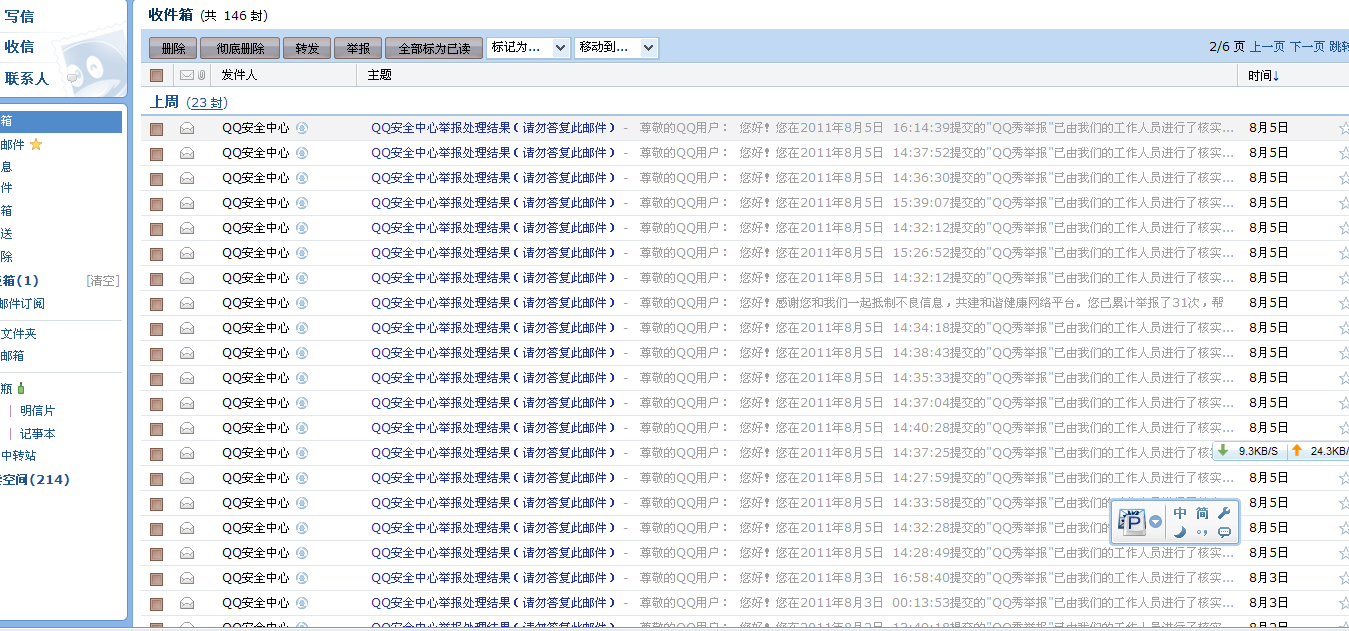Image resolution: width=1349 pixels, height=631 pixels.
Task: Click 全部标为已读 button
Action: pyautogui.click(x=434, y=48)
